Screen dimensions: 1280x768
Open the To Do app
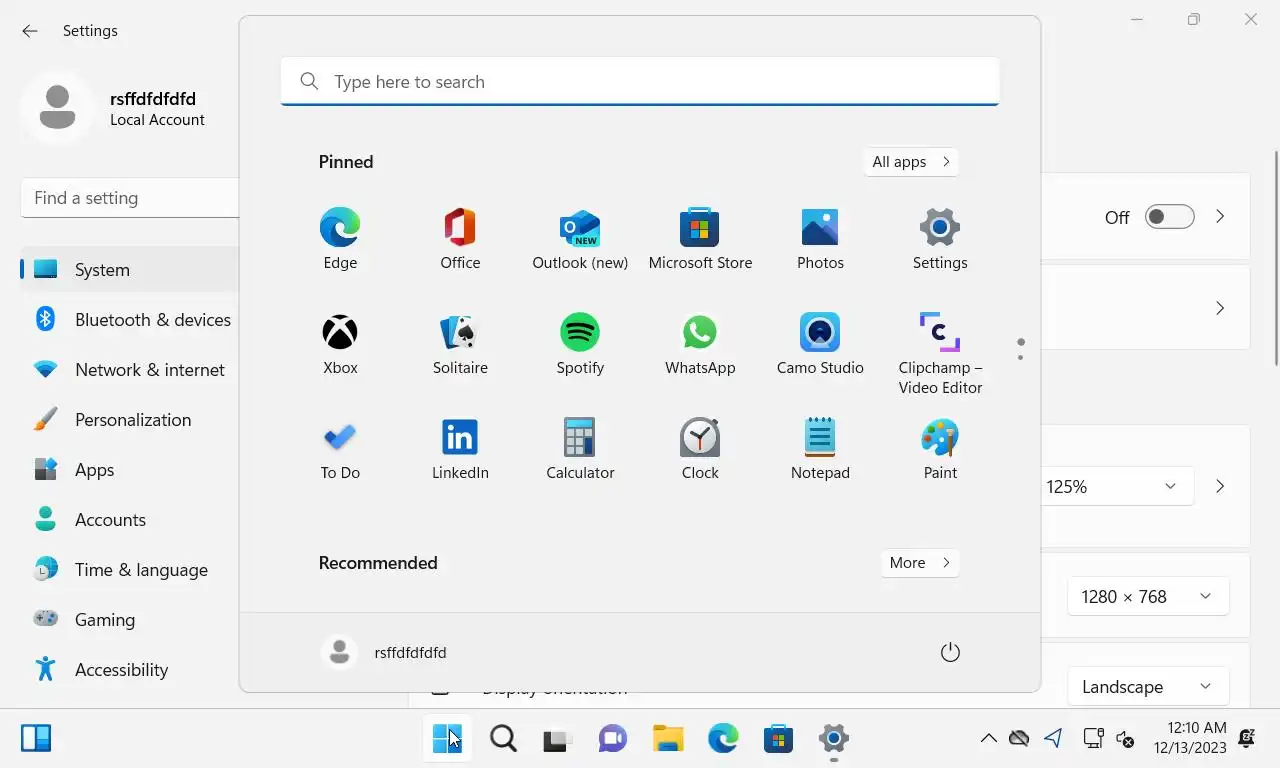point(340,449)
